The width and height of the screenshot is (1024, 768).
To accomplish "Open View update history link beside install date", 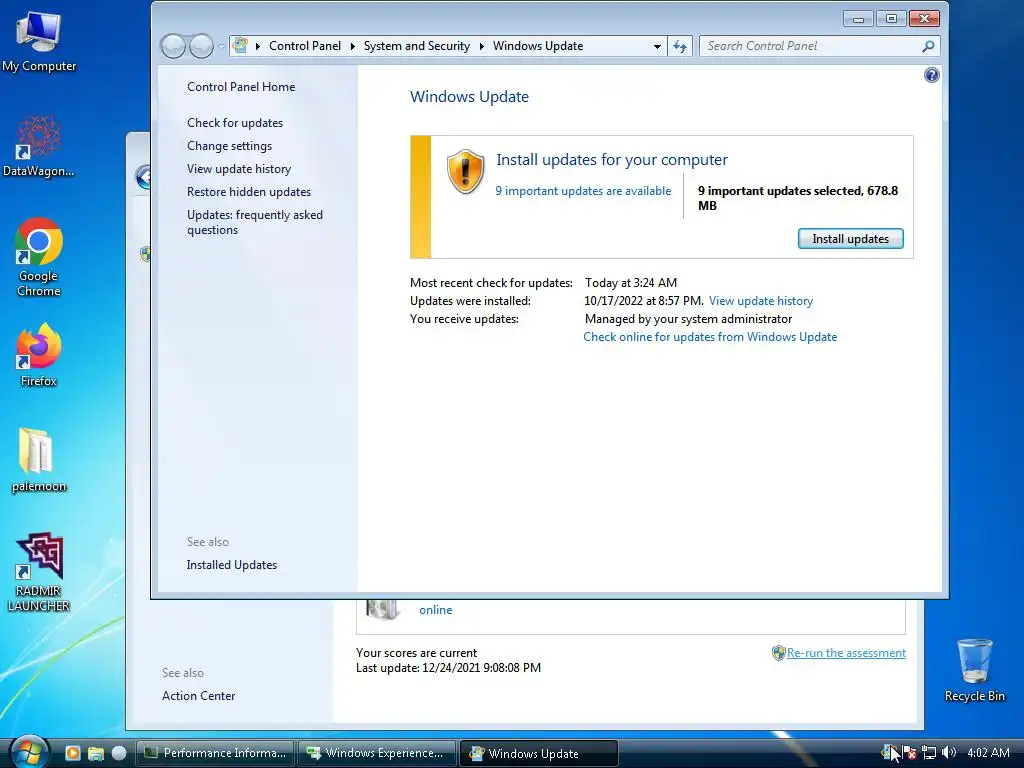I will pos(761,301).
